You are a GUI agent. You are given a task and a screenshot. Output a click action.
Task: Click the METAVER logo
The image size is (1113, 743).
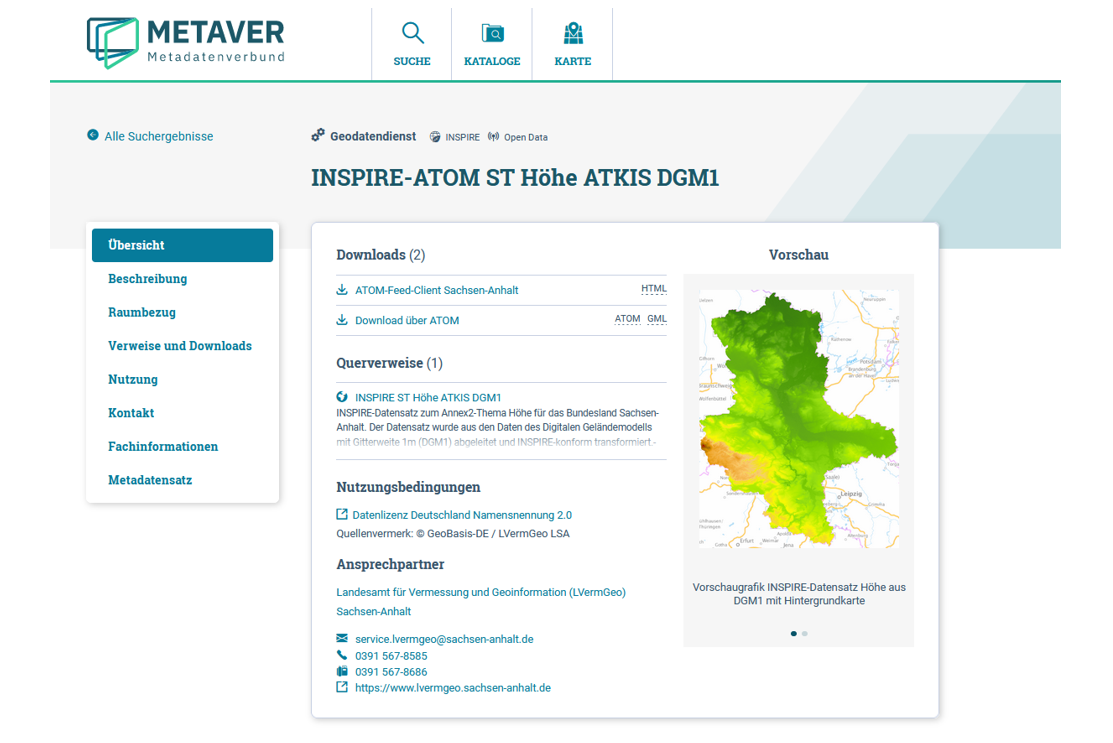pos(185,42)
